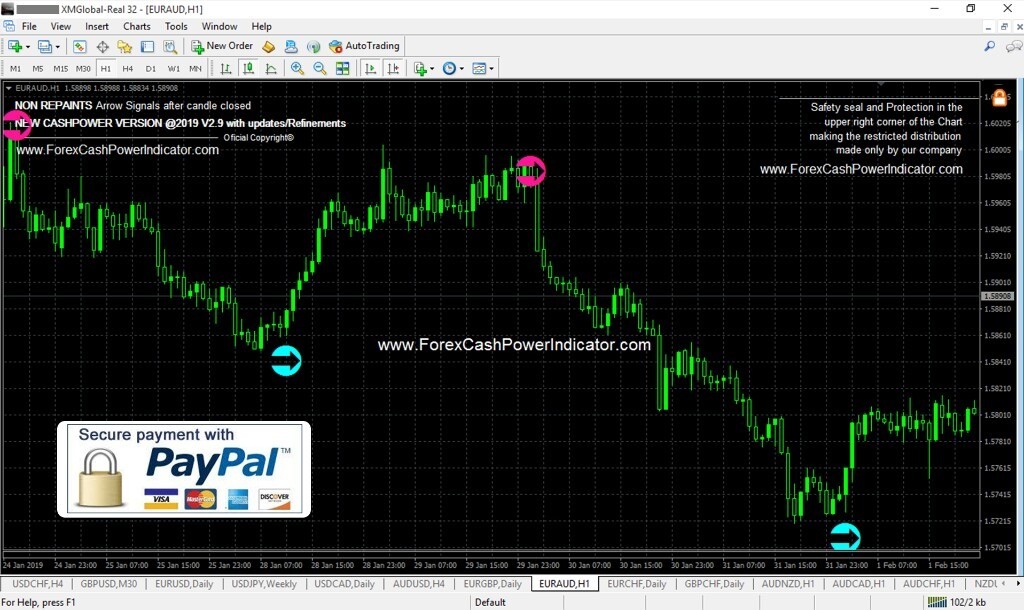Switch the chart to the M5 timeframe

tap(38, 69)
